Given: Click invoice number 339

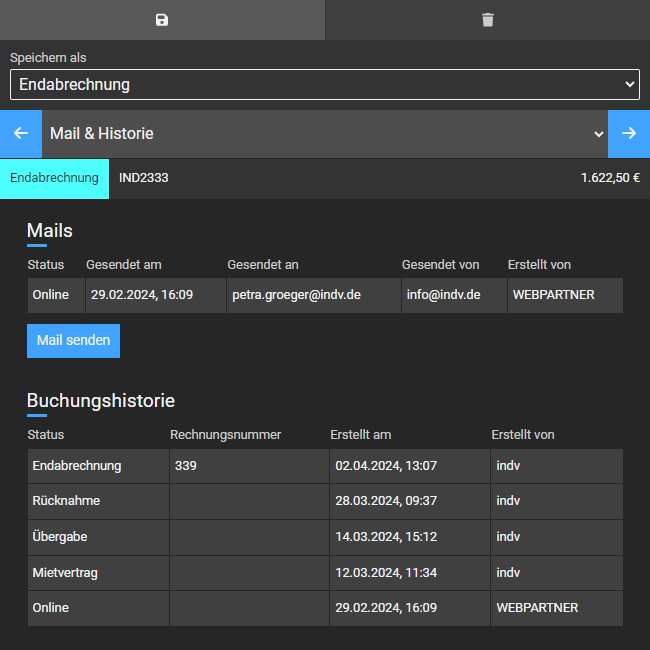Looking at the screenshot, I should pos(186,466).
